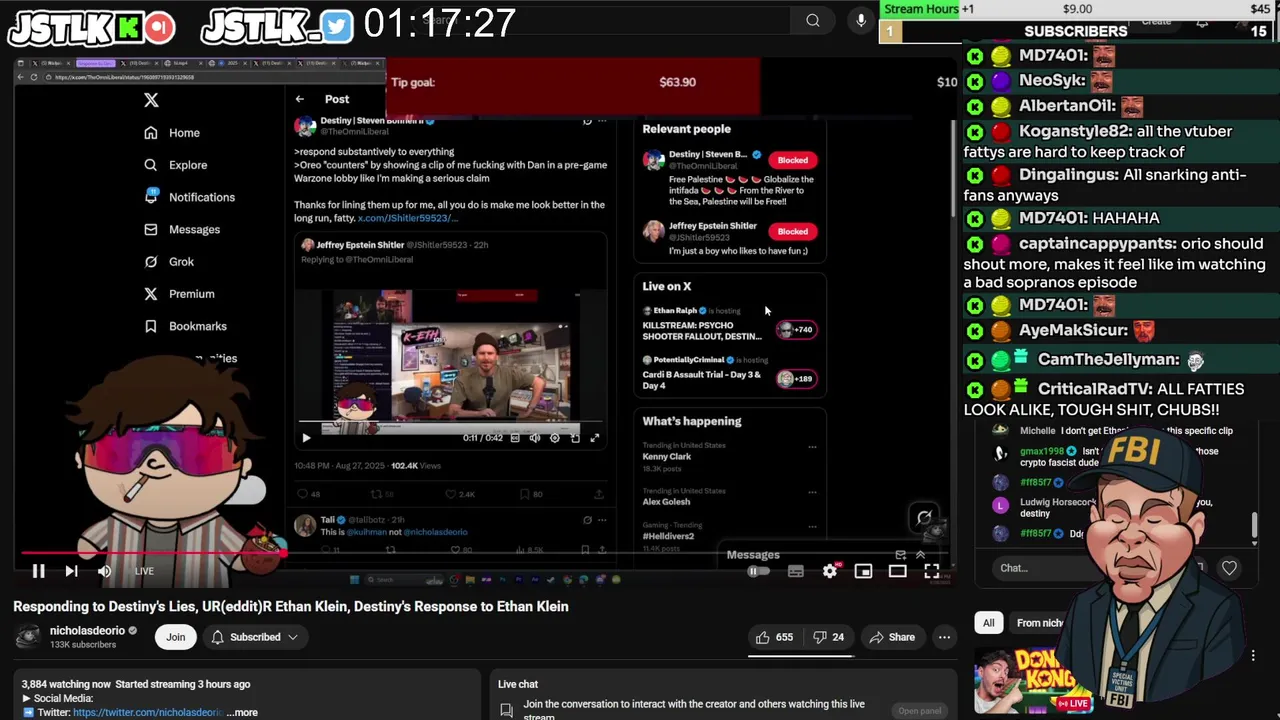
Task: Open Grok in the X sidebar
Action: pos(169,261)
